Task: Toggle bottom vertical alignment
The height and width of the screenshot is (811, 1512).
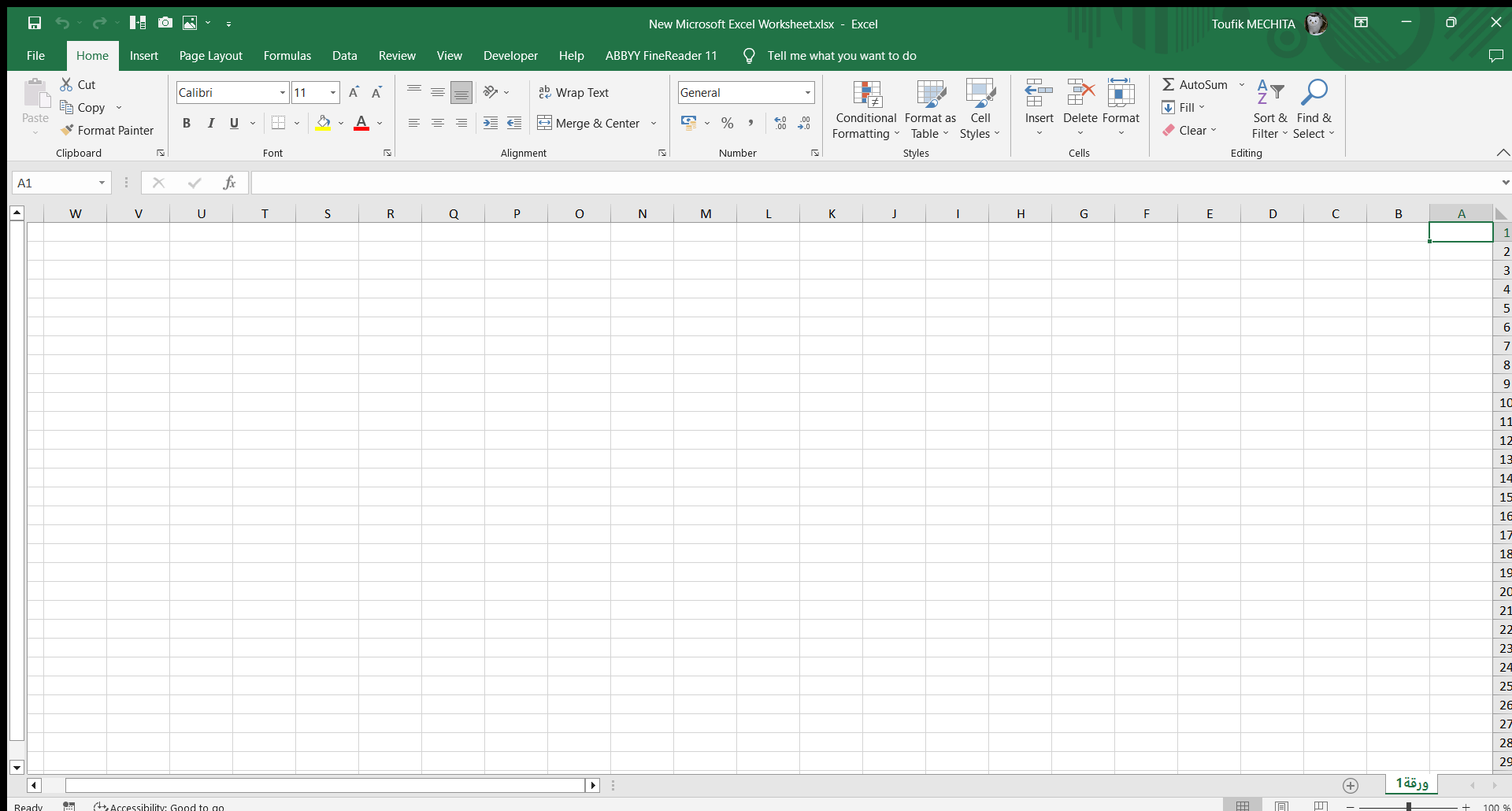Action: (461, 92)
